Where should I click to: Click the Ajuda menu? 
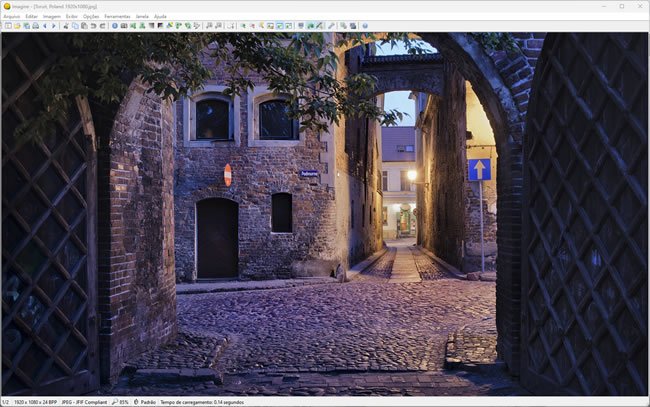point(160,16)
